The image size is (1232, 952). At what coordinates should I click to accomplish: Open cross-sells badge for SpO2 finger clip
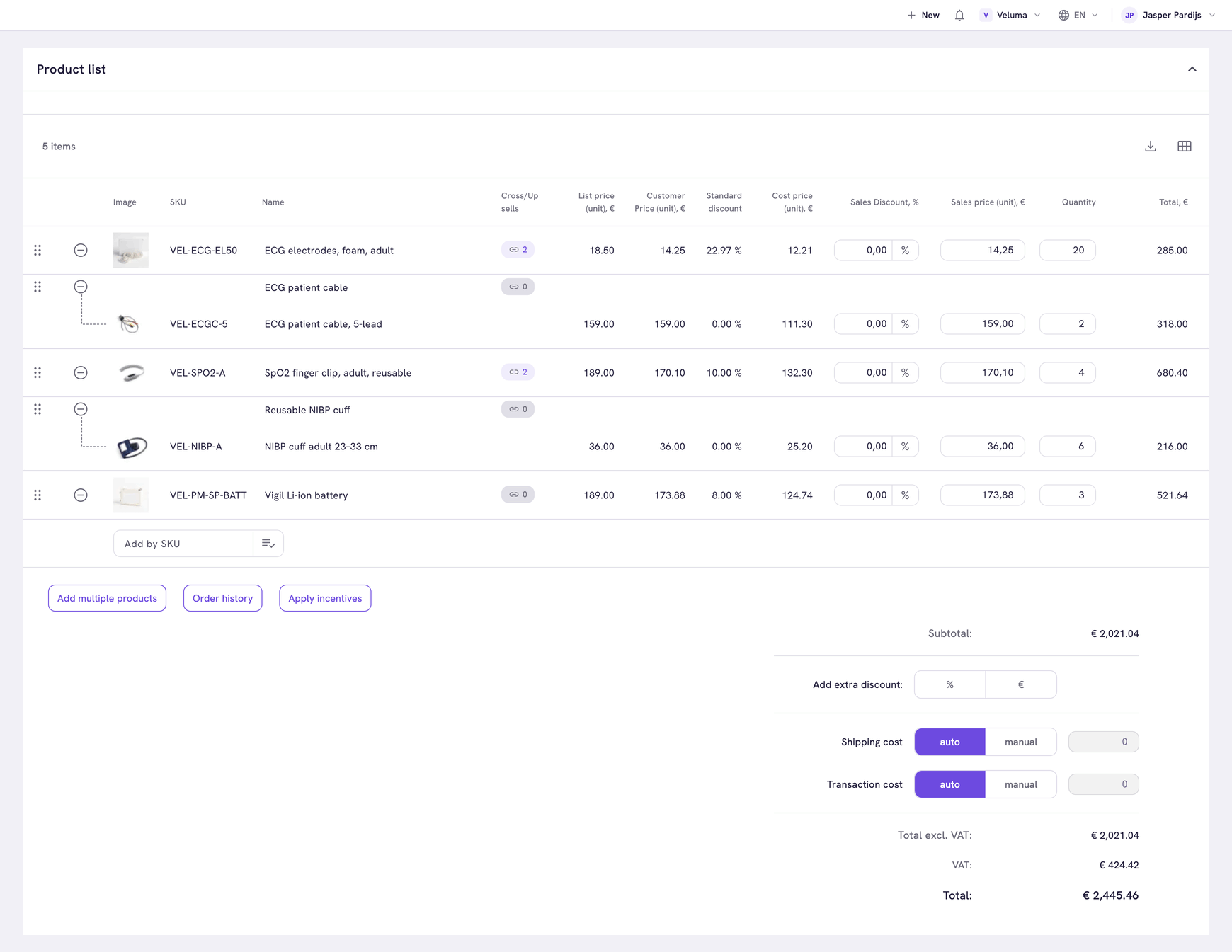(518, 372)
